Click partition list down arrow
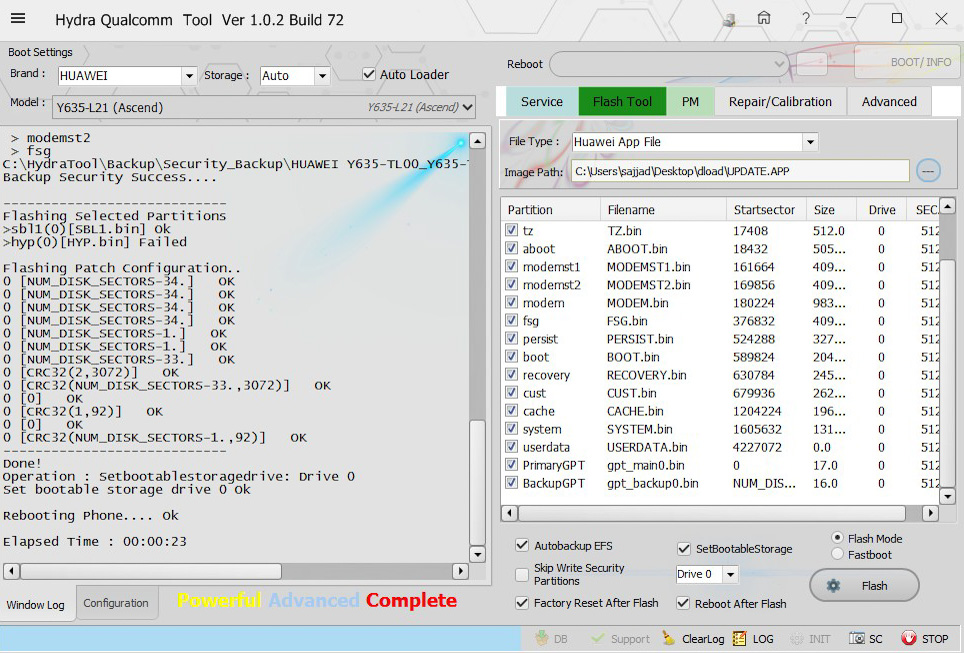 pyautogui.click(x=947, y=496)
